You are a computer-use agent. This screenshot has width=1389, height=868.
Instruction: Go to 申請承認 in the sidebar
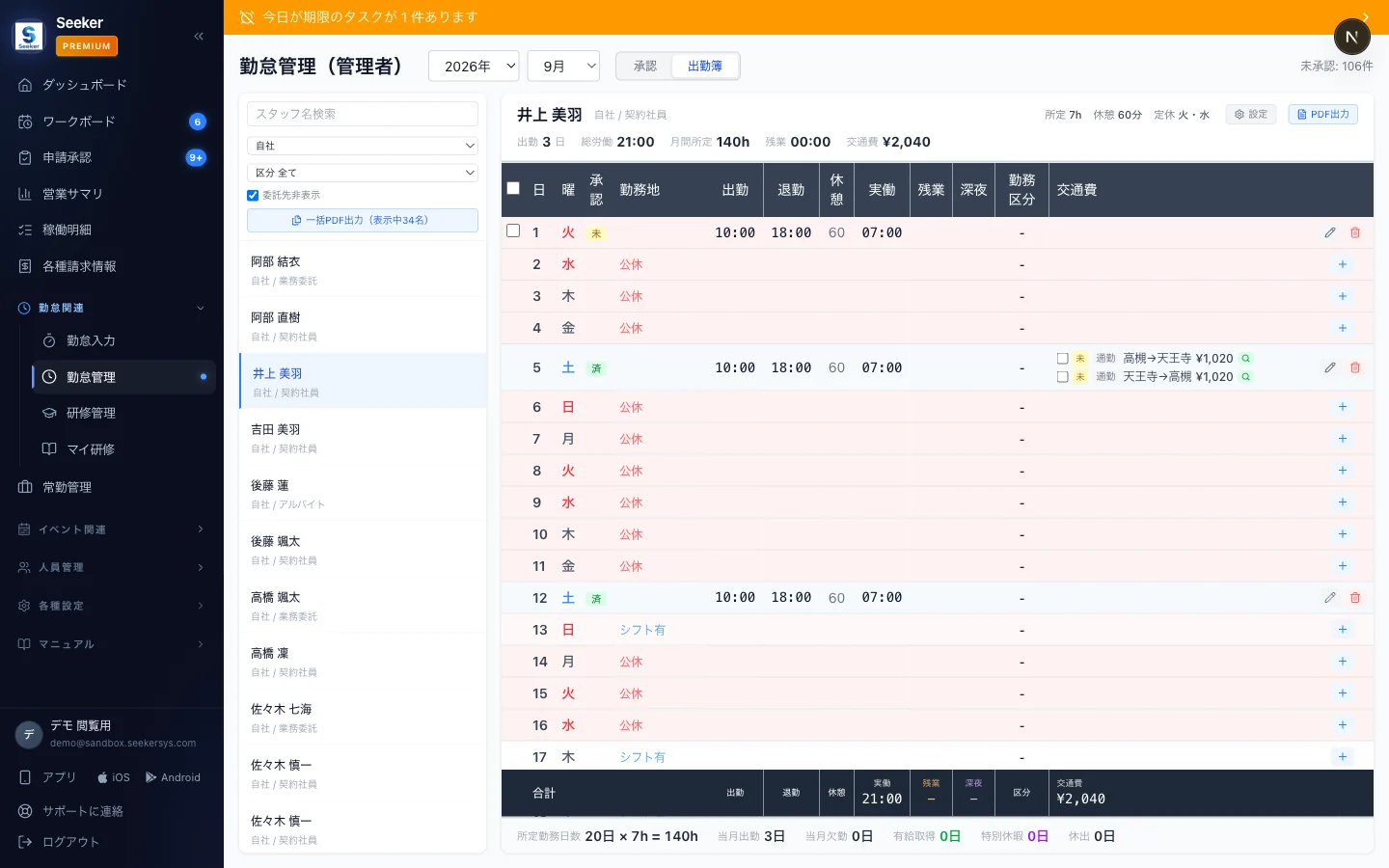[x=112, y=157]
